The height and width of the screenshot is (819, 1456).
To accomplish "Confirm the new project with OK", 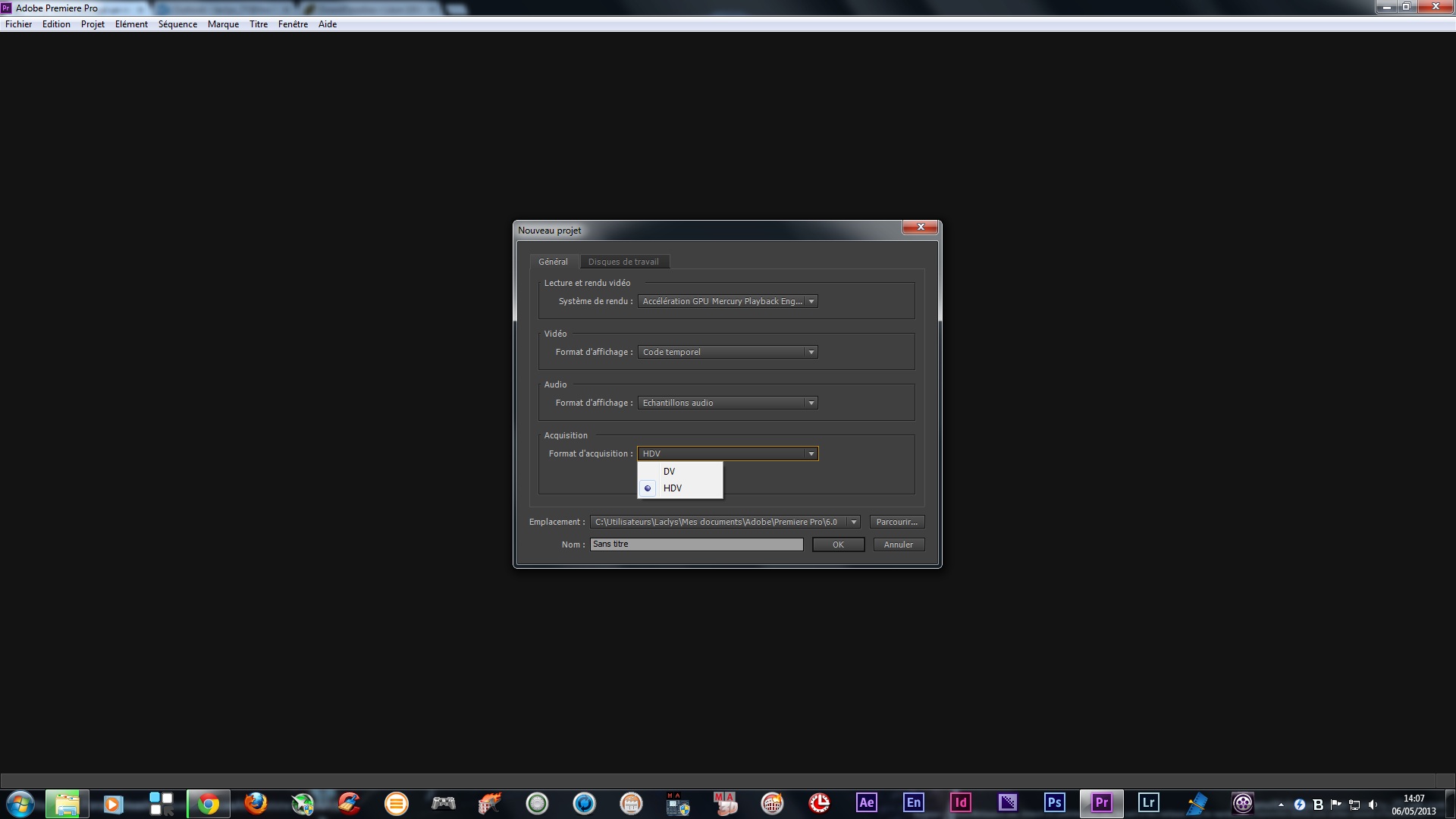I will pos(838,544).
